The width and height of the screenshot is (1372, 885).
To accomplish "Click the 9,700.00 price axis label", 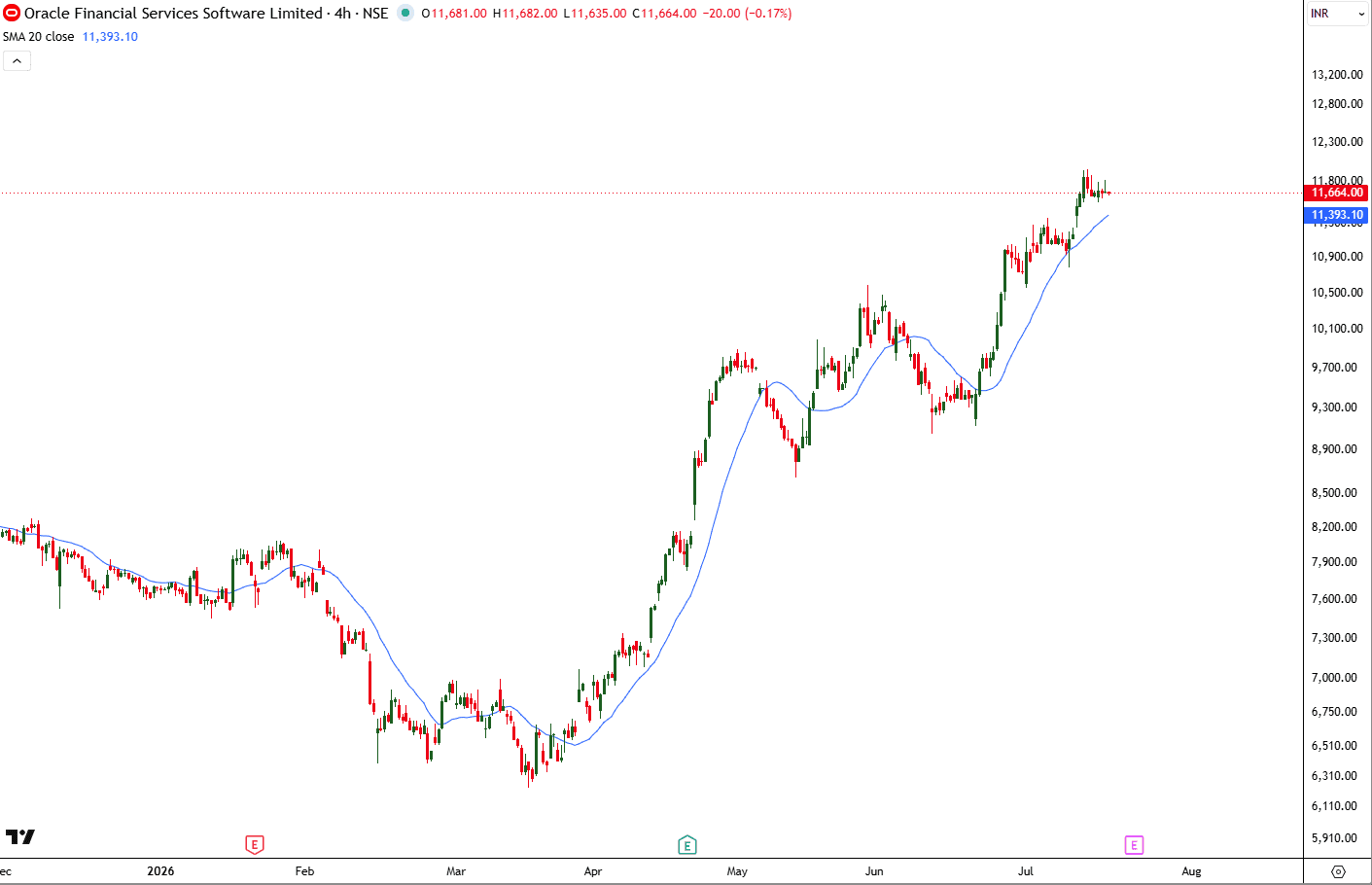I will click(1334, 368).
